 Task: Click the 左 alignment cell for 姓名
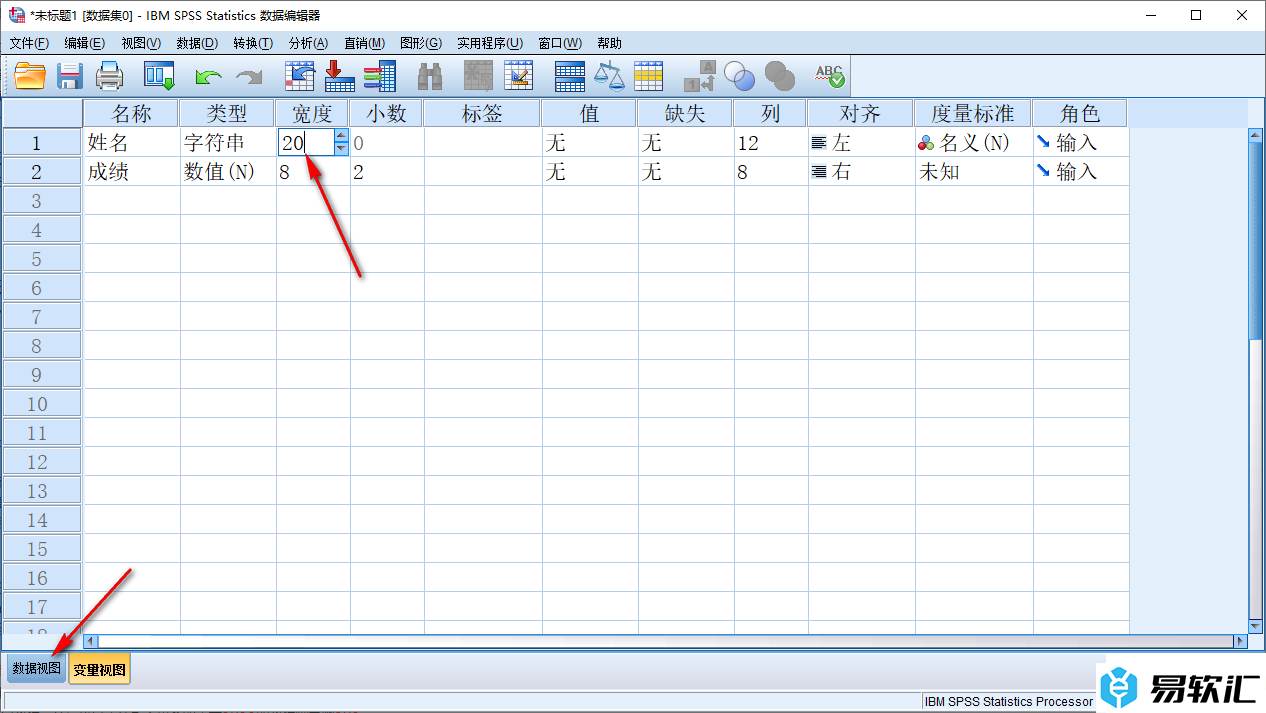coord(861,143)
